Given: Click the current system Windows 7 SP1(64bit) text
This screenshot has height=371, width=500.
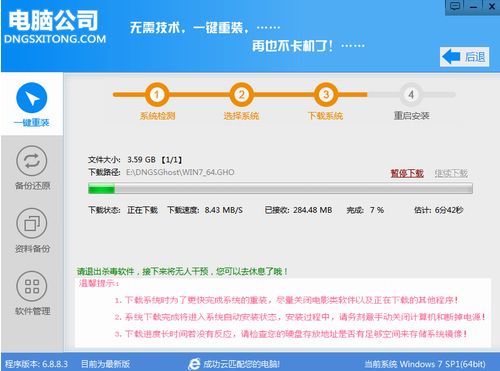Looking at the screenshot, I should click(x=425, y=364).
